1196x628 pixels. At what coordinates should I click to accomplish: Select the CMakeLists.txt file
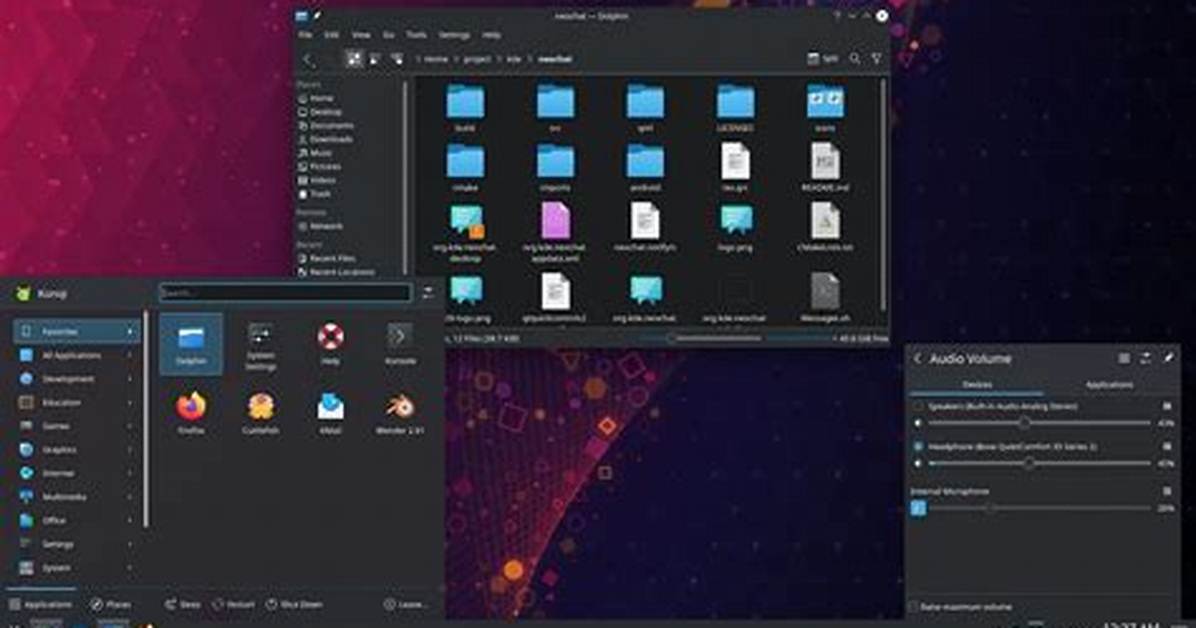825,228
